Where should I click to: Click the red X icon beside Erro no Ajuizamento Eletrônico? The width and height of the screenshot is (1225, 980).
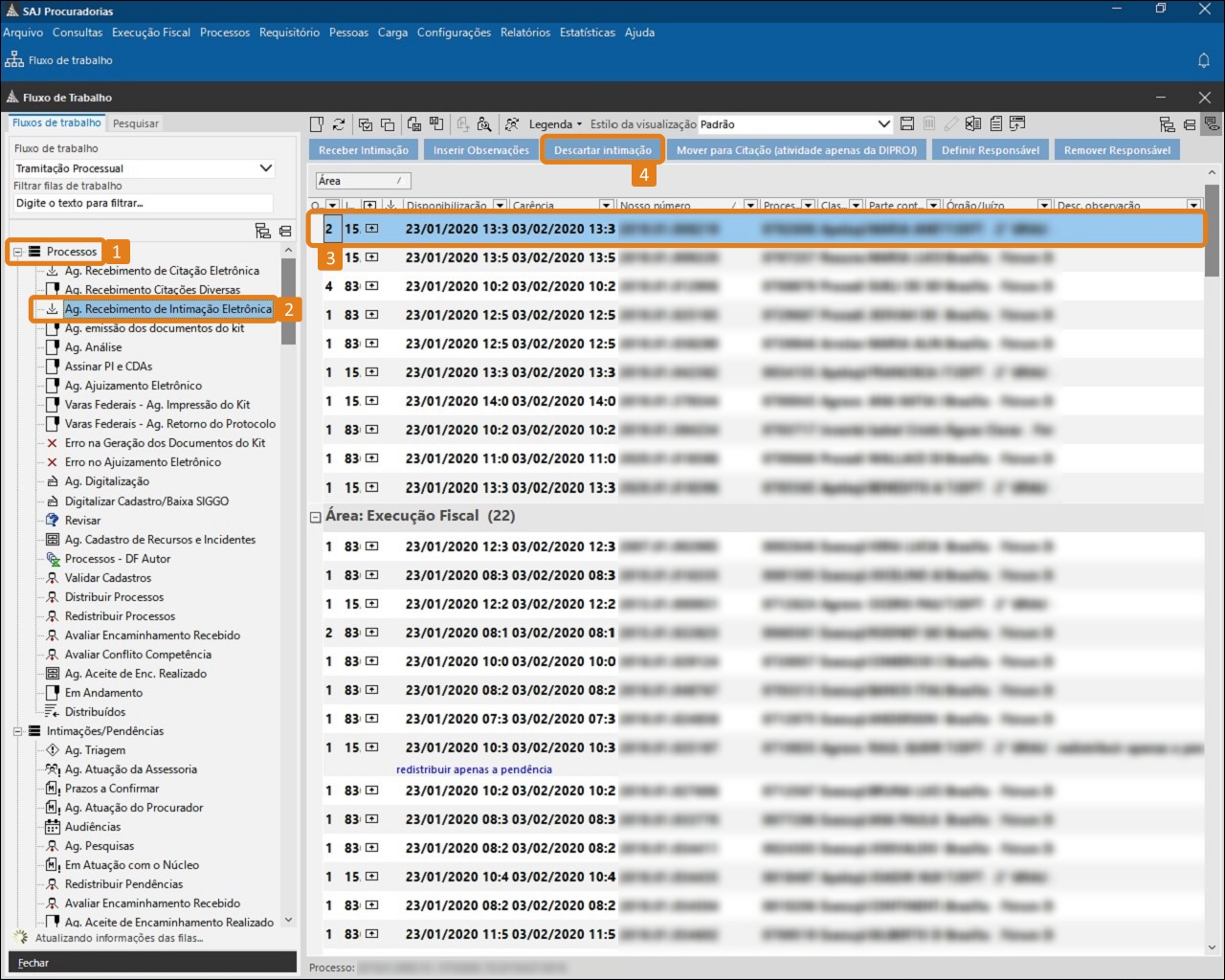click(x=53, y=462)
